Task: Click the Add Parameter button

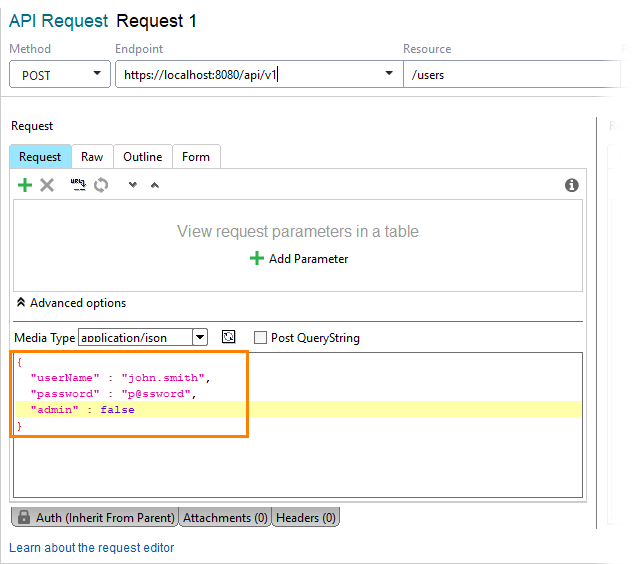Action: point(298,259)
